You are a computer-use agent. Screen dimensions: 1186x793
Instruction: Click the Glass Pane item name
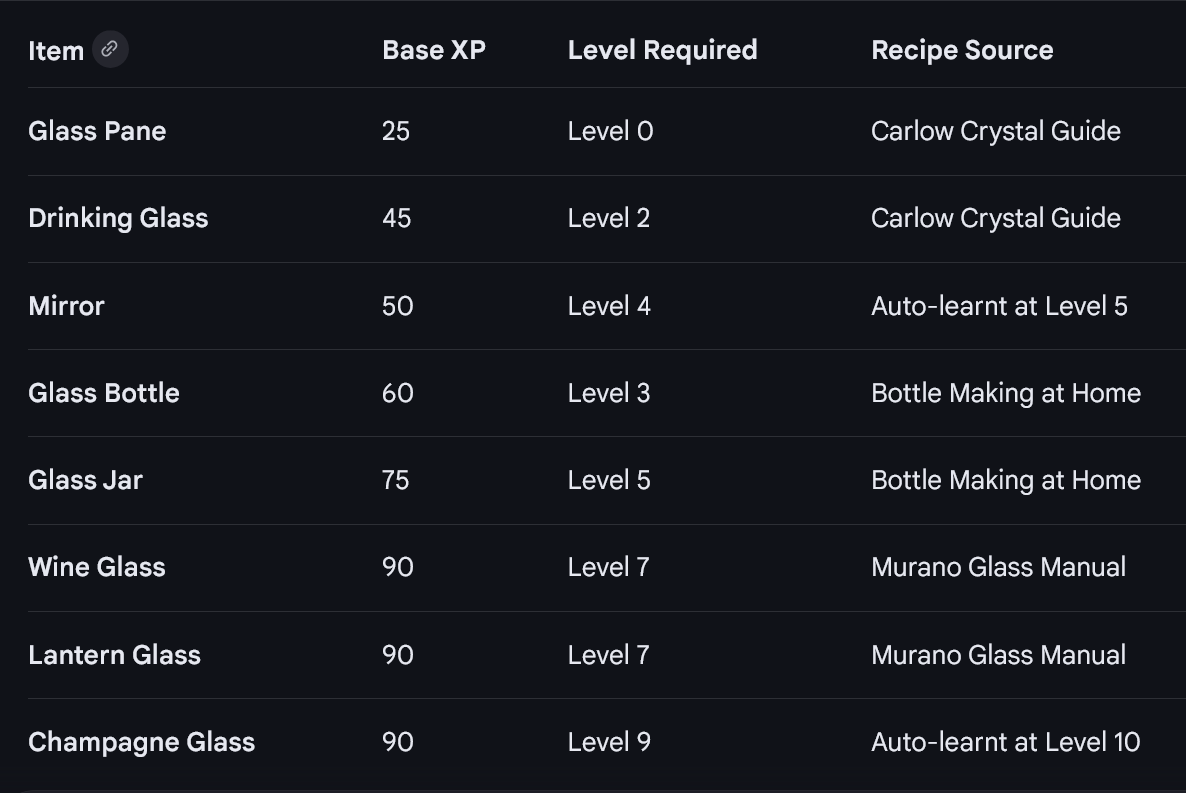coord(97,131)
